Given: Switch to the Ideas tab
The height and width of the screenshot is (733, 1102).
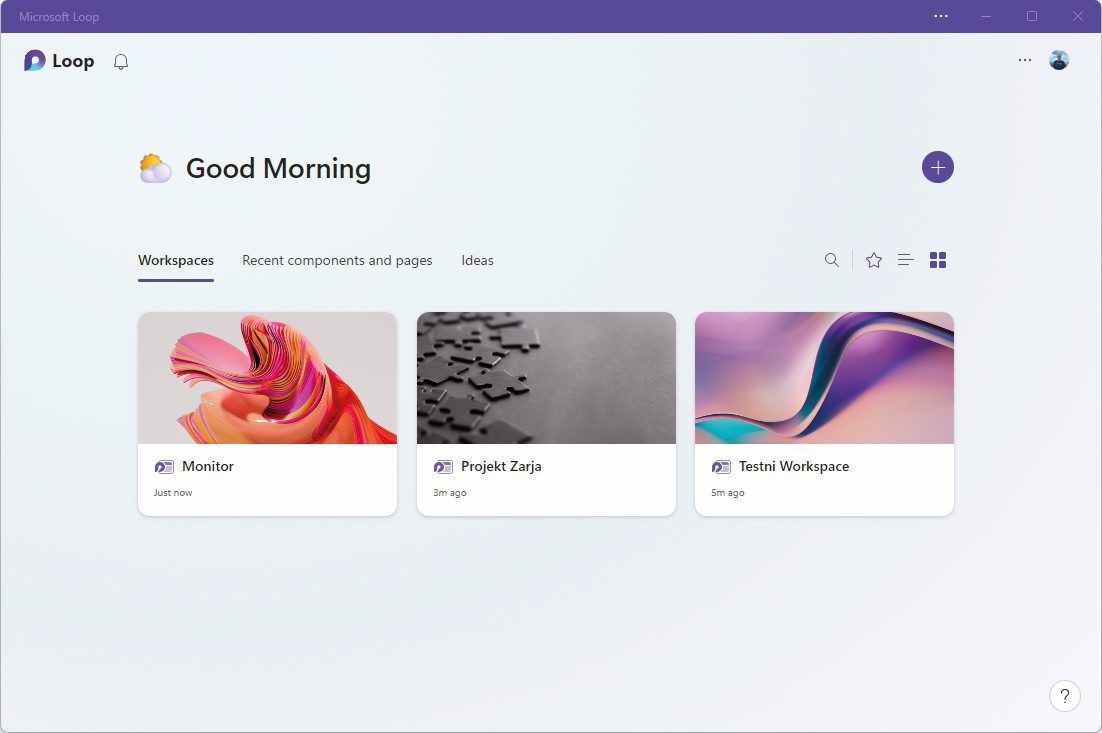Looking at the screenshot, I should pos(477,260).
